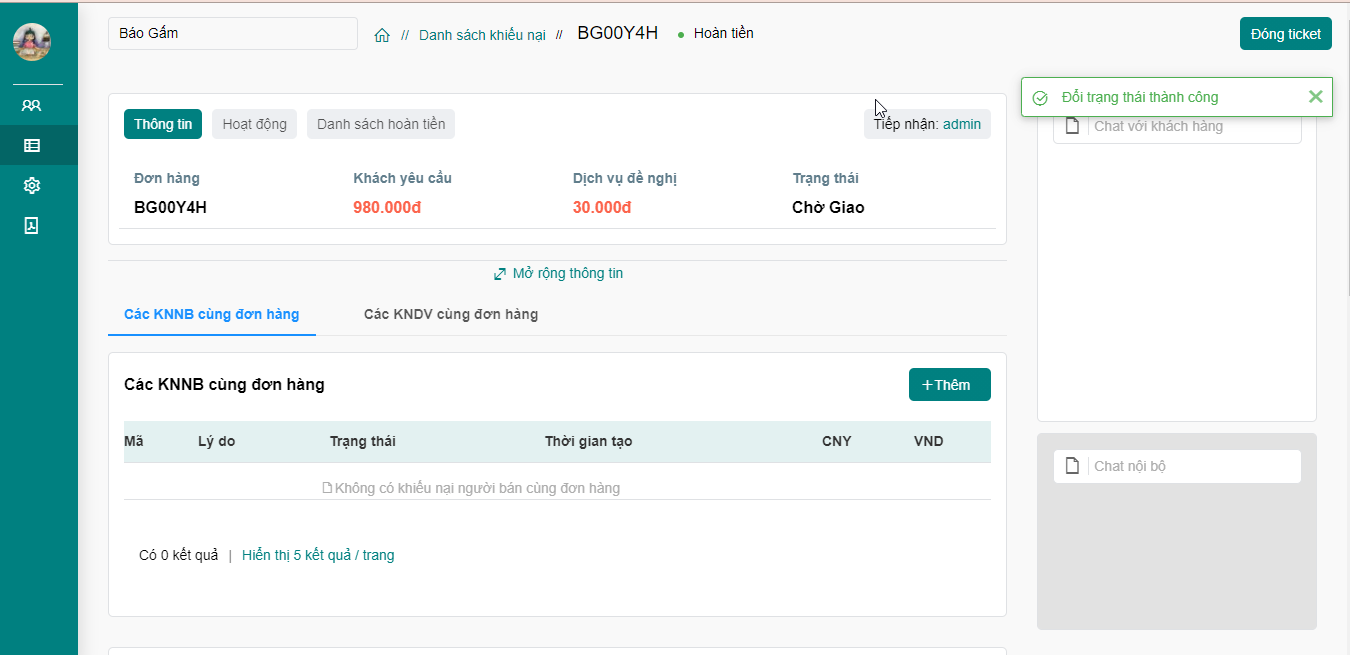Click the admin assignee link
The image size is (1350, 655).
point(962,124)
